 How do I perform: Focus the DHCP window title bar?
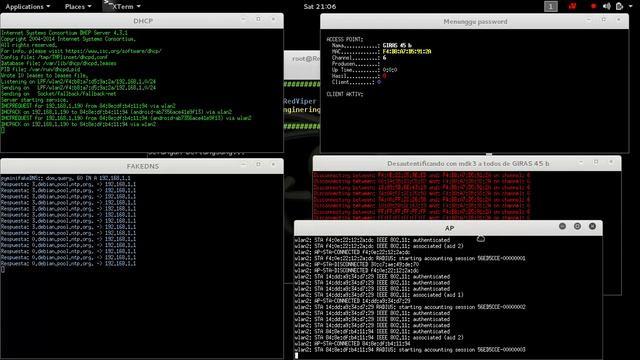coord(142,21)
